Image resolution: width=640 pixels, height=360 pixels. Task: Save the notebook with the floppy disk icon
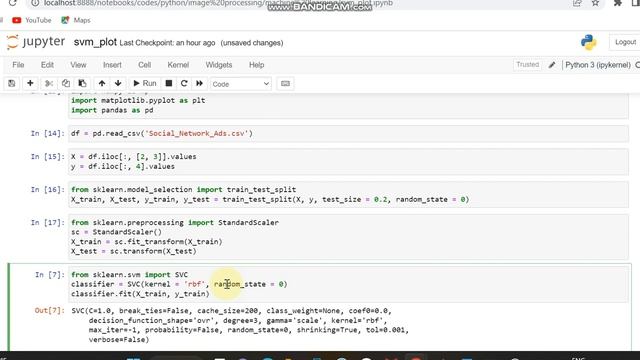point(11,83)
